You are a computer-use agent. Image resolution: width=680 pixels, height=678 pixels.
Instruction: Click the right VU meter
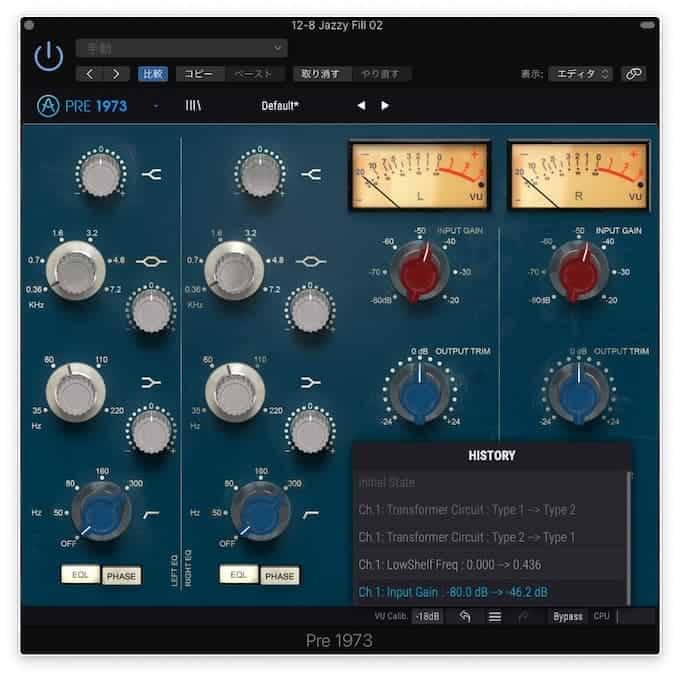click(579, 176)
